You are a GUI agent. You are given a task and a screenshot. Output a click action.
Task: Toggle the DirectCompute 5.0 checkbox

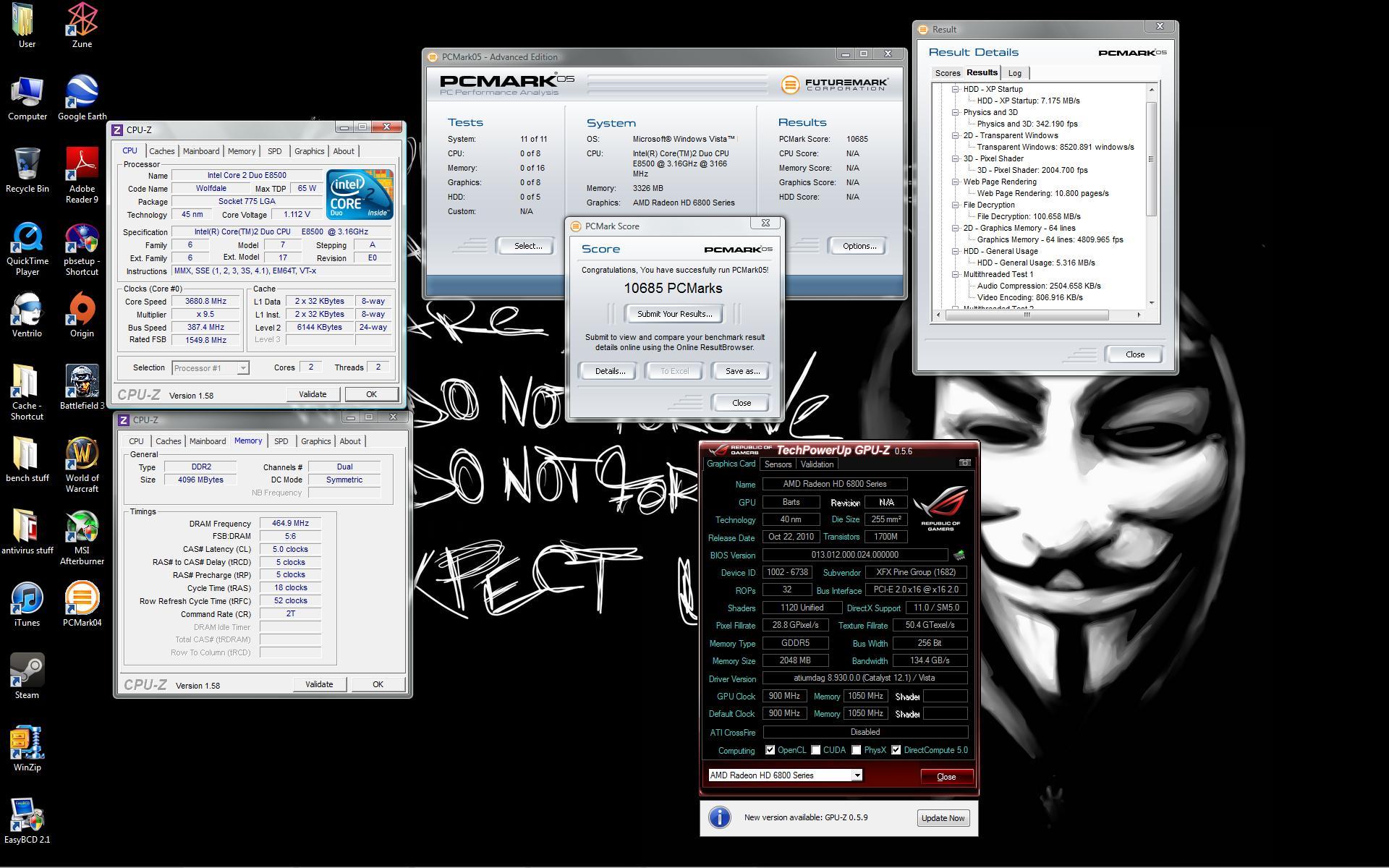coord(896,750)
